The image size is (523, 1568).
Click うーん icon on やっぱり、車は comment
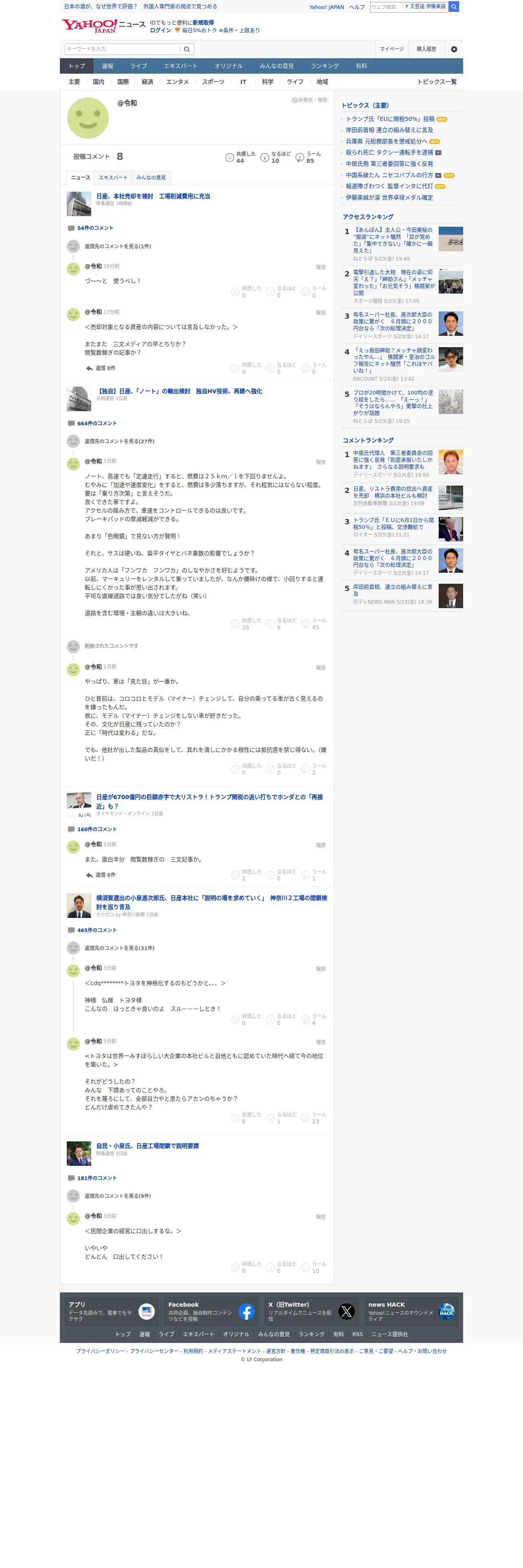coord(305,769)
